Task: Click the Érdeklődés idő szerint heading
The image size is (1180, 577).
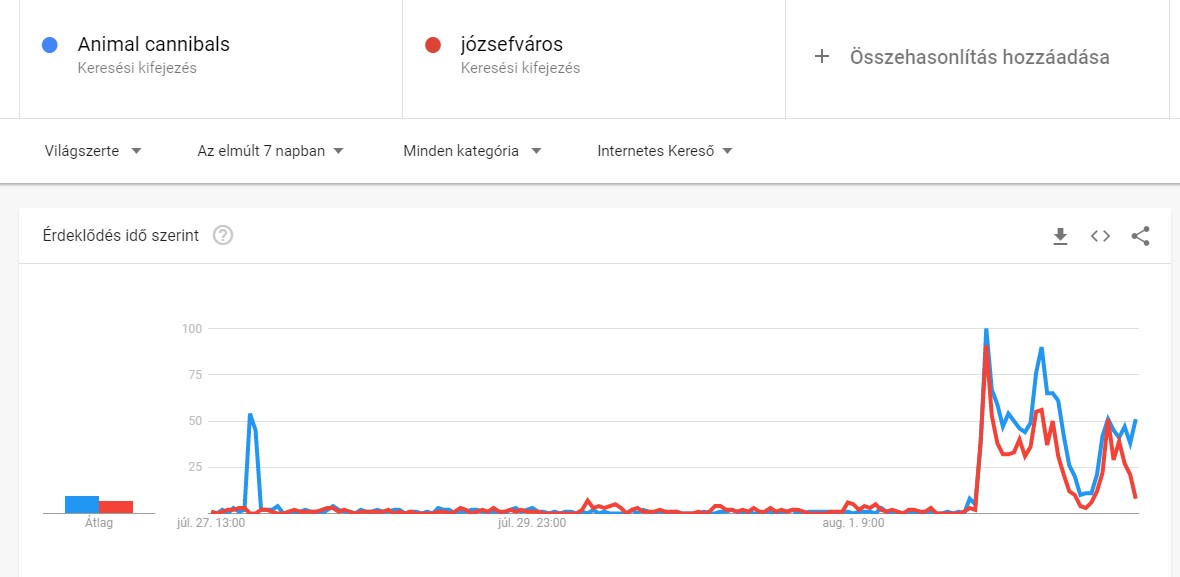Action: 121,236
